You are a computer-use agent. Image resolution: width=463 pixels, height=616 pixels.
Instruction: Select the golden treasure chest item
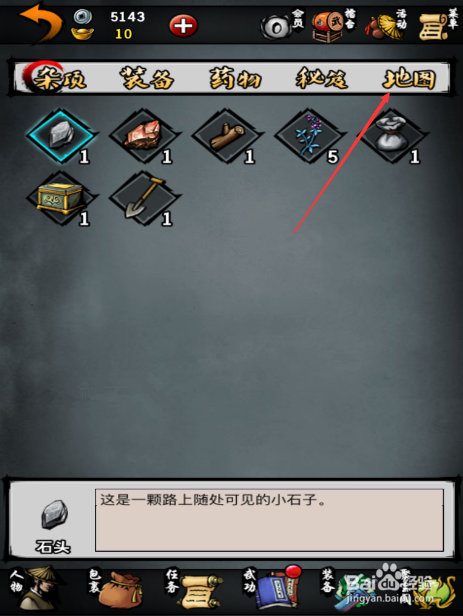coord(62,198)
